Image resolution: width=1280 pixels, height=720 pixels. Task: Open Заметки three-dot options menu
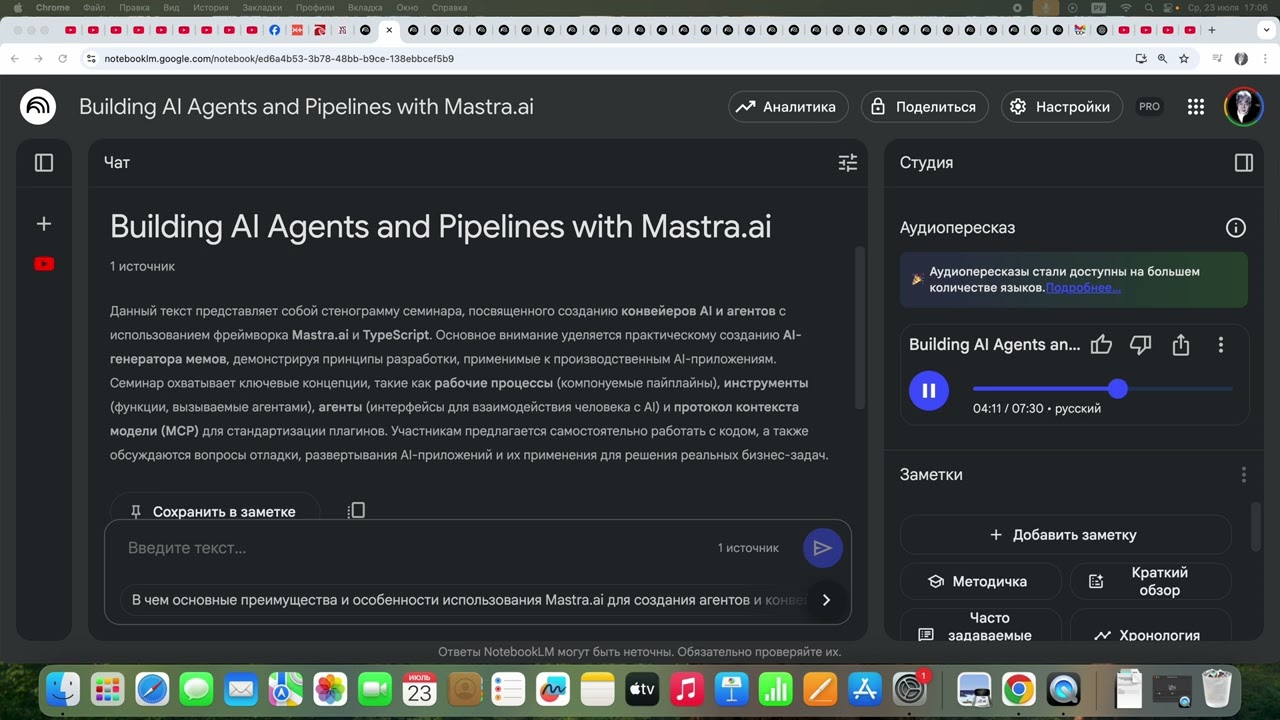coord(1244,475)
